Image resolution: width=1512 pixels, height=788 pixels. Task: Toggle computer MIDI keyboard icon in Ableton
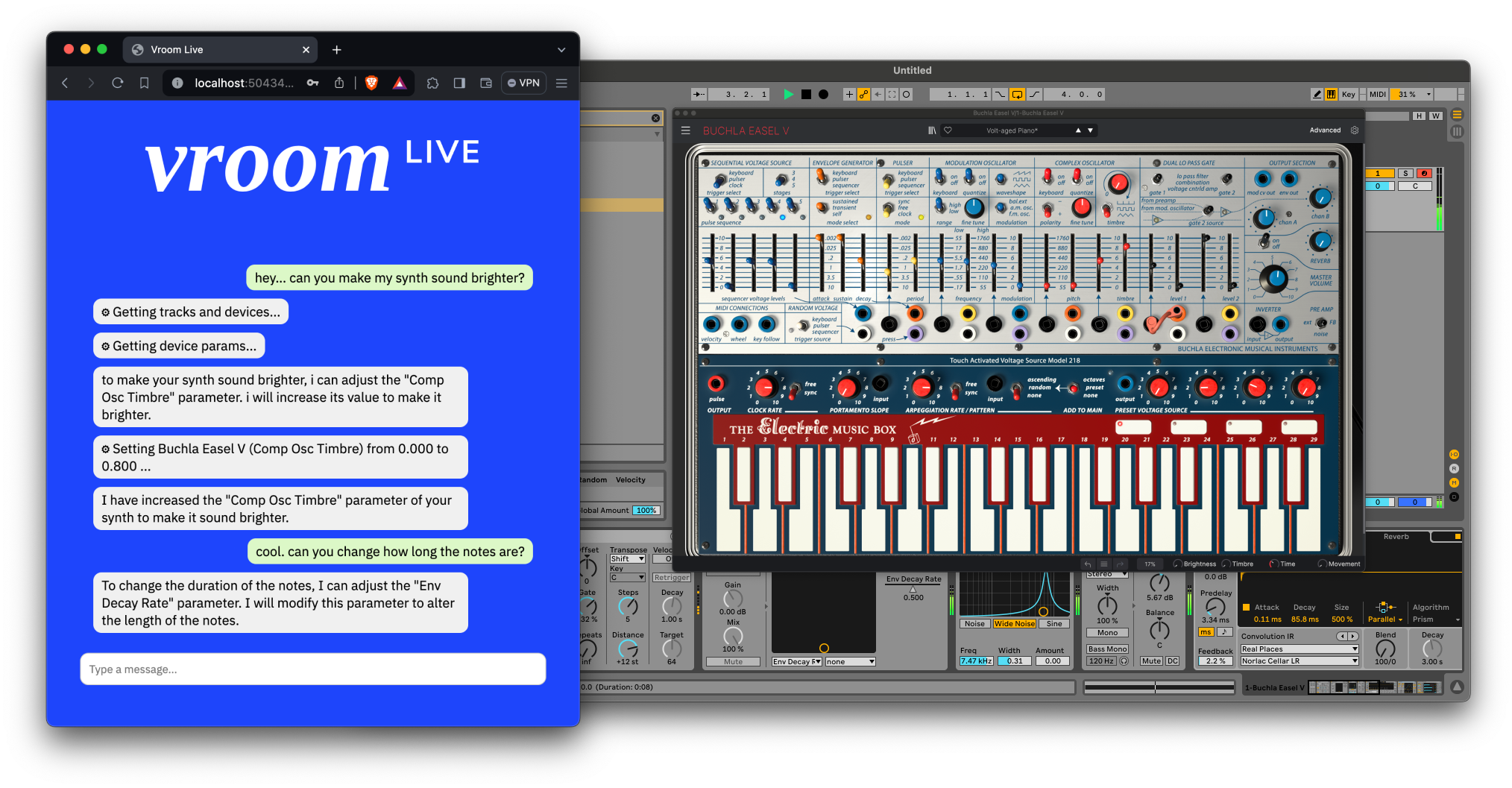pos(1331,95)
